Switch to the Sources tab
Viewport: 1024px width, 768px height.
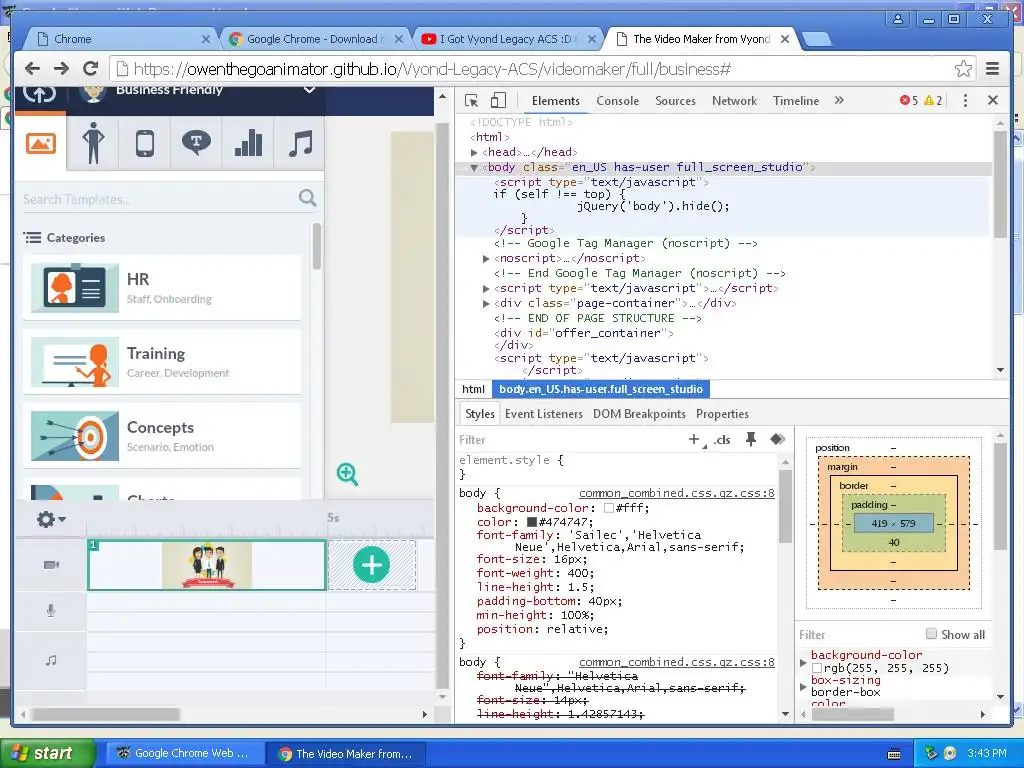point(675,101)
